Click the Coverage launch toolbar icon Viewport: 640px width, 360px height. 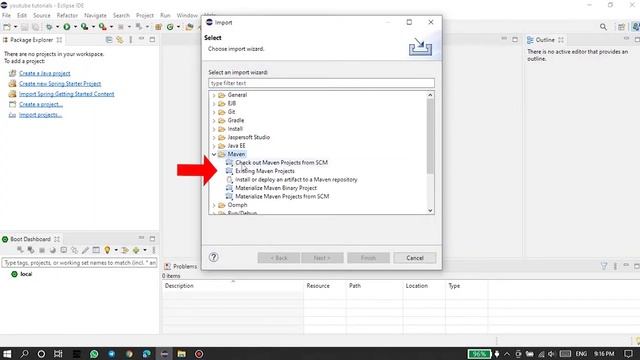[x=84, y=27]
